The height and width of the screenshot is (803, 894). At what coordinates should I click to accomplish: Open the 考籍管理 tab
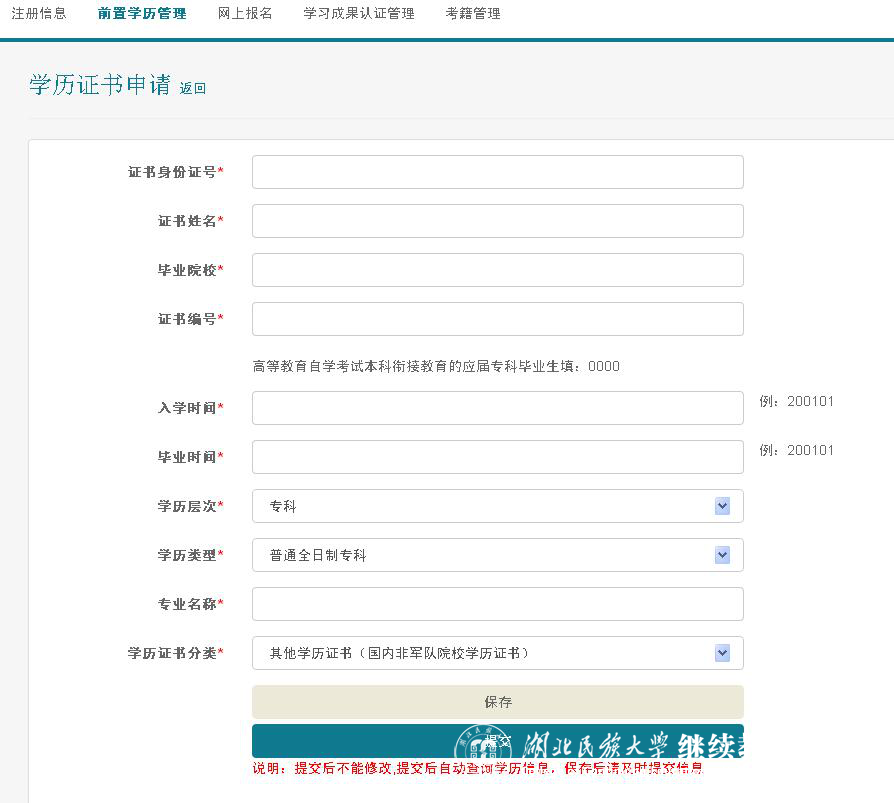(x=473, y=14)
